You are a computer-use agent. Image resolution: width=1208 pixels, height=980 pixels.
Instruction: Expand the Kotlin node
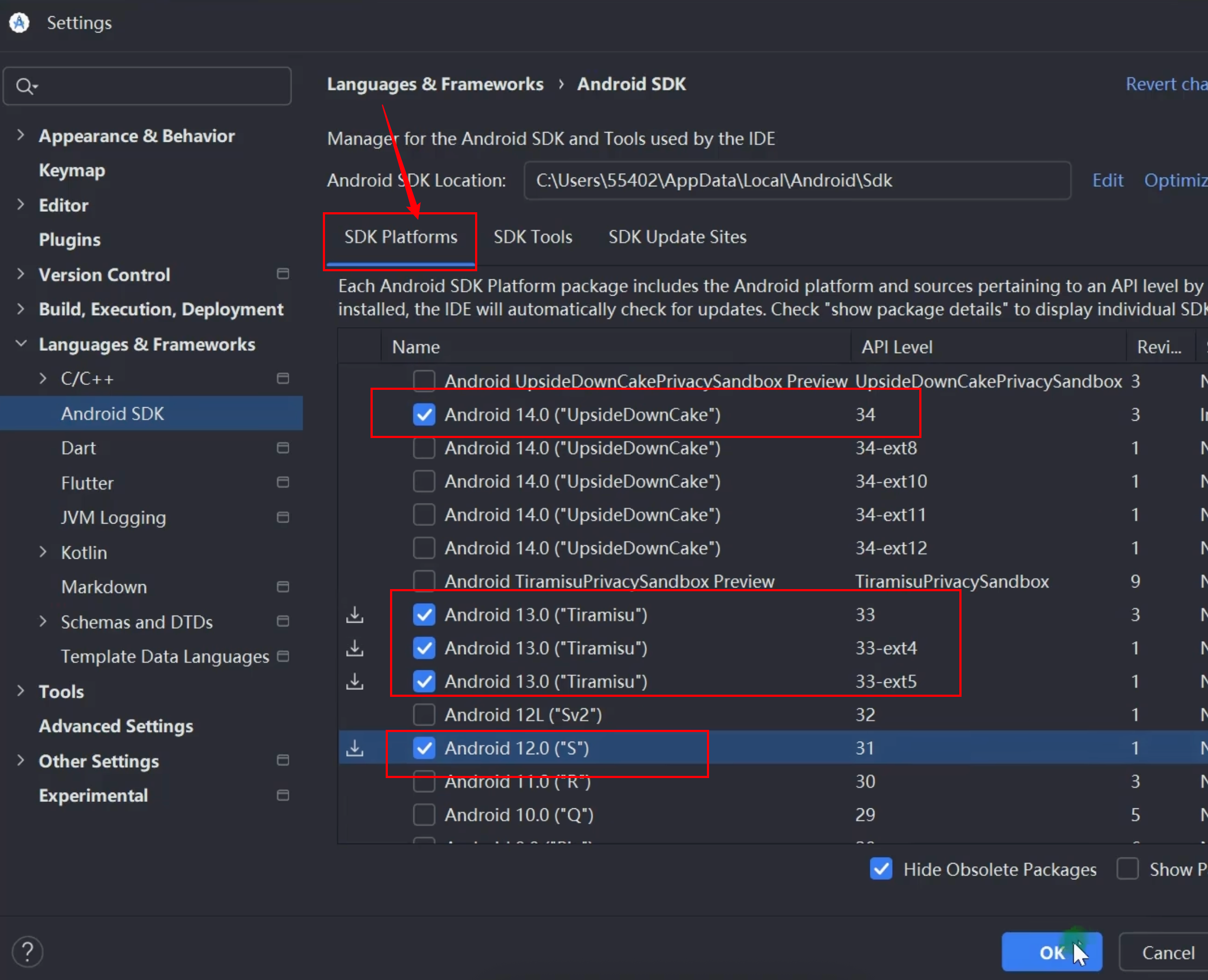[x=43, y=552]
